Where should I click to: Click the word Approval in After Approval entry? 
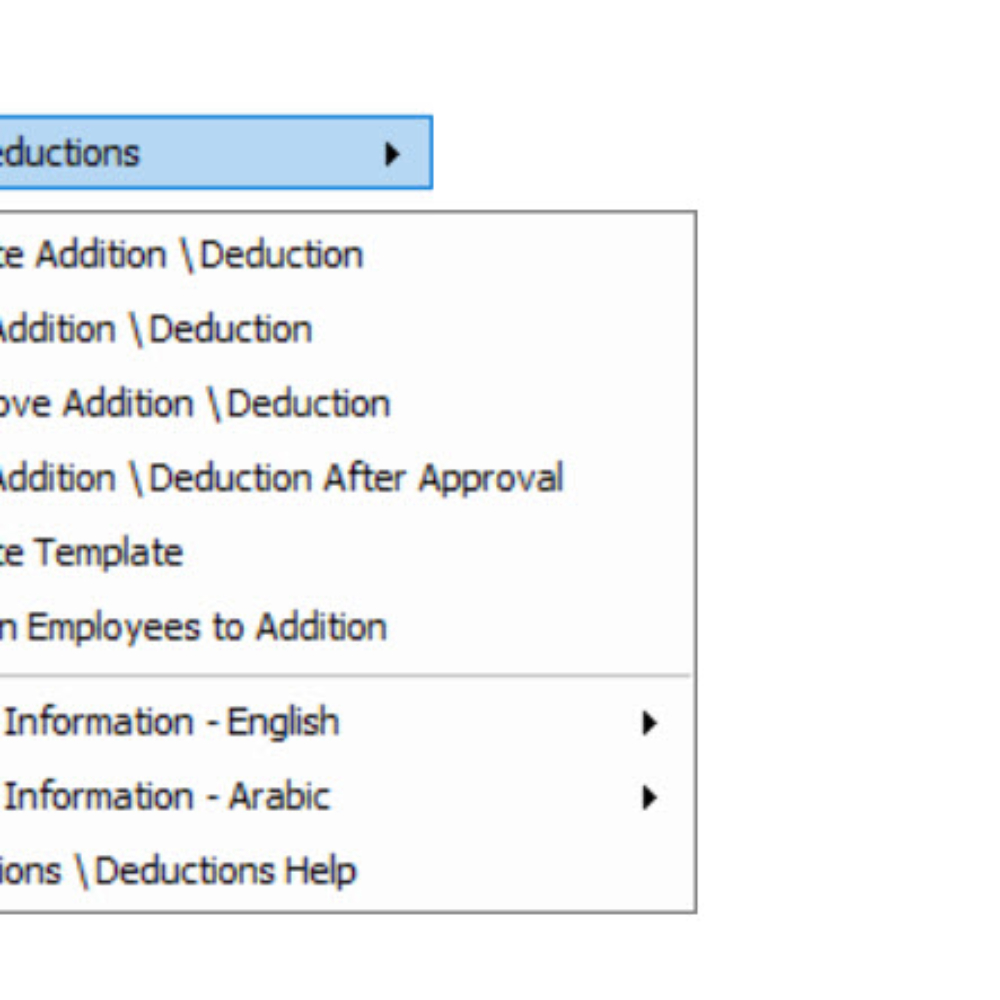click(491, 480)
